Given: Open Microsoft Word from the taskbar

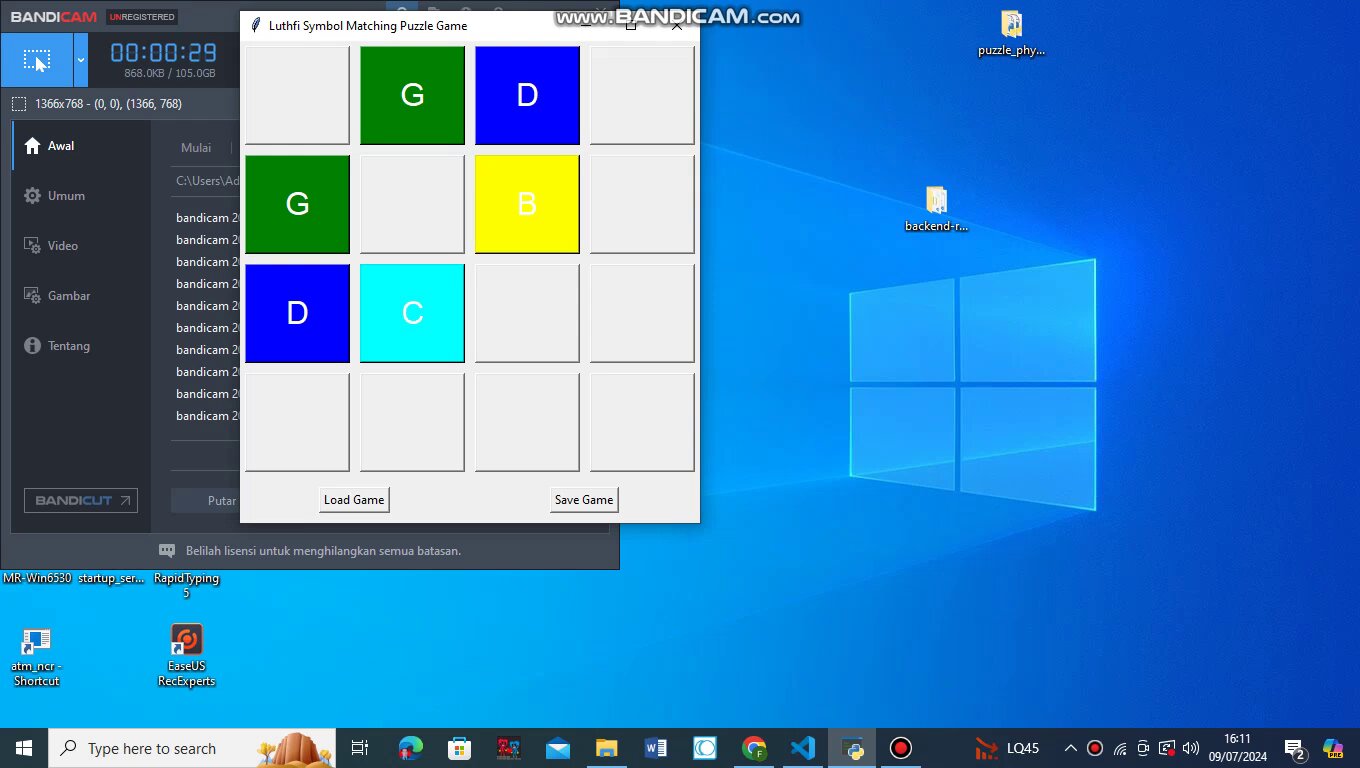Looking at the screenshot, I should 656,748.
